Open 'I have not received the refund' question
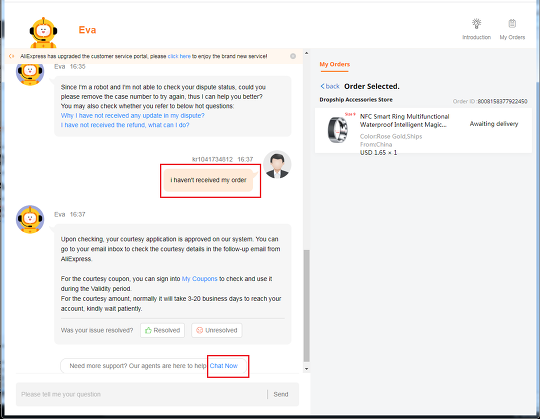 pyautogui.click(x=125, y=125)
